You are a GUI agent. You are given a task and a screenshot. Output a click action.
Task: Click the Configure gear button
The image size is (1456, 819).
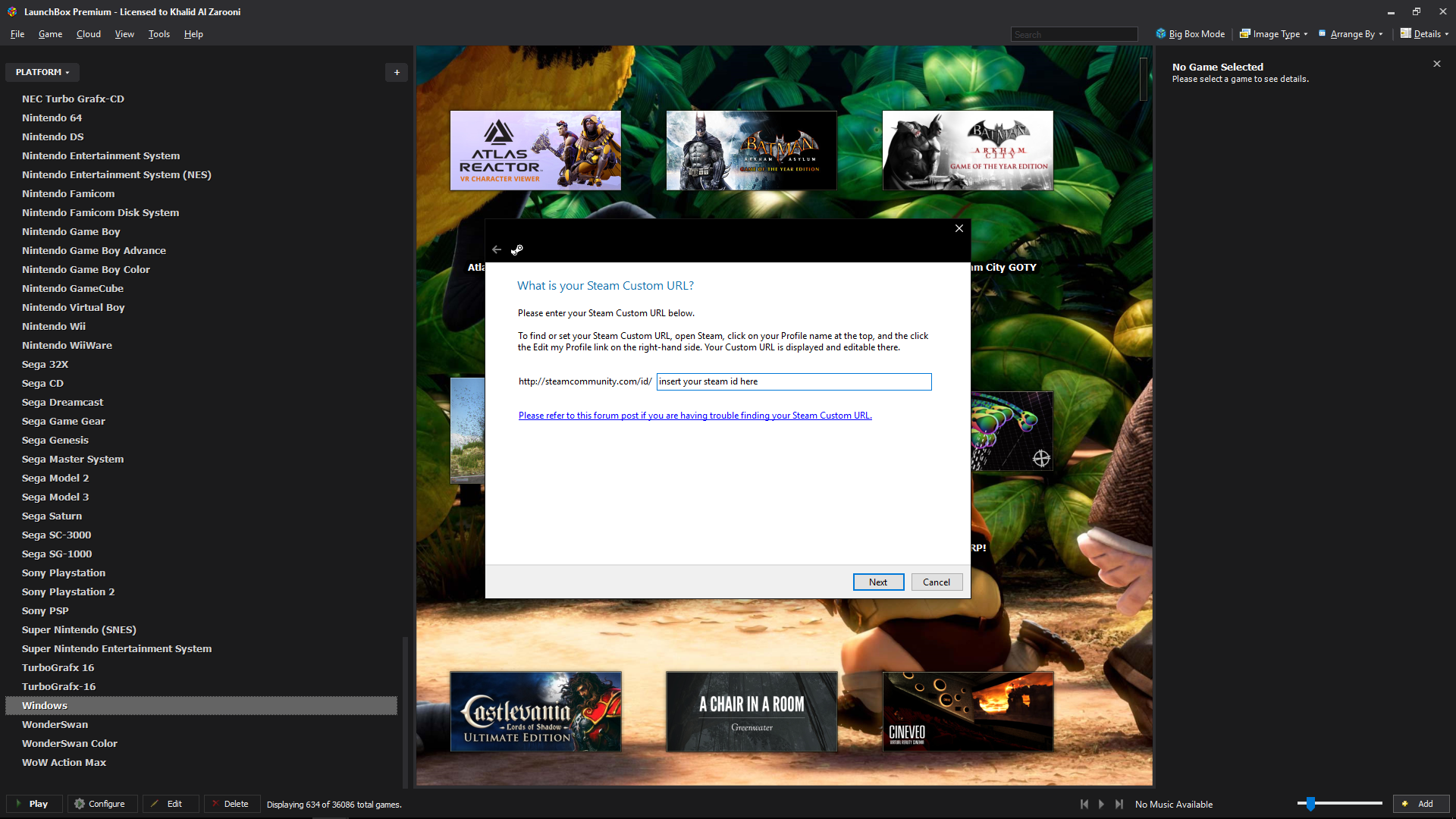(x=102, y=804)
